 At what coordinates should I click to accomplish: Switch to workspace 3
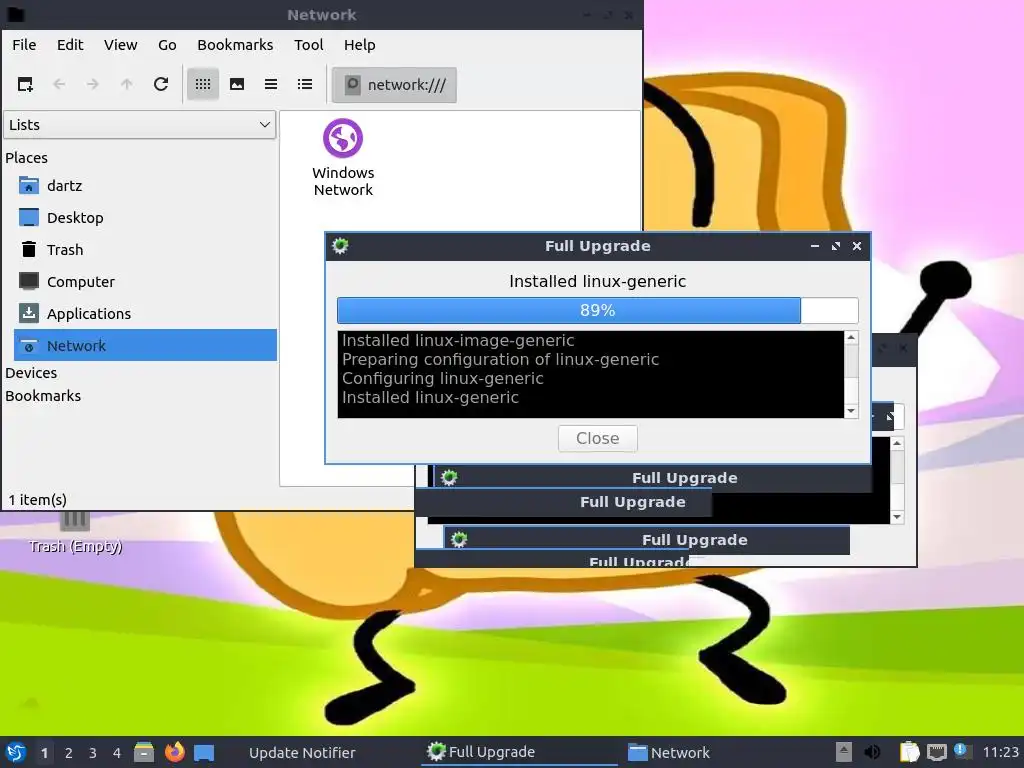(x=93, y=753)
